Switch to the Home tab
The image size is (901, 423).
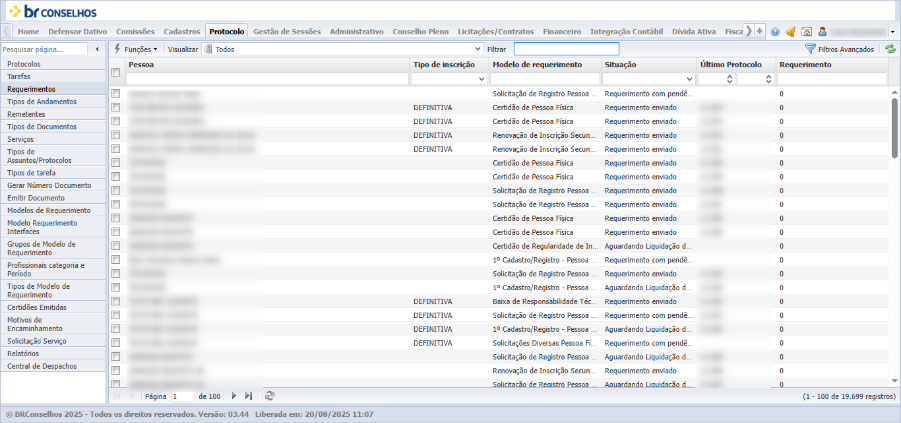coord(29,32)
